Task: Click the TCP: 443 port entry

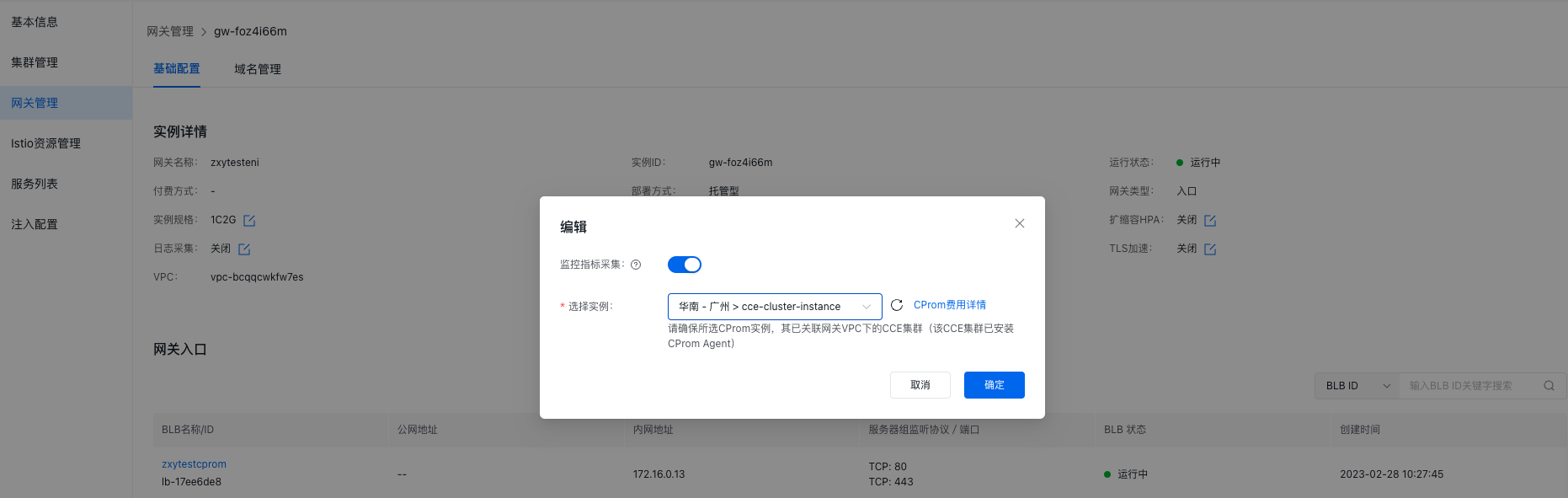Action: pos(891,482)
